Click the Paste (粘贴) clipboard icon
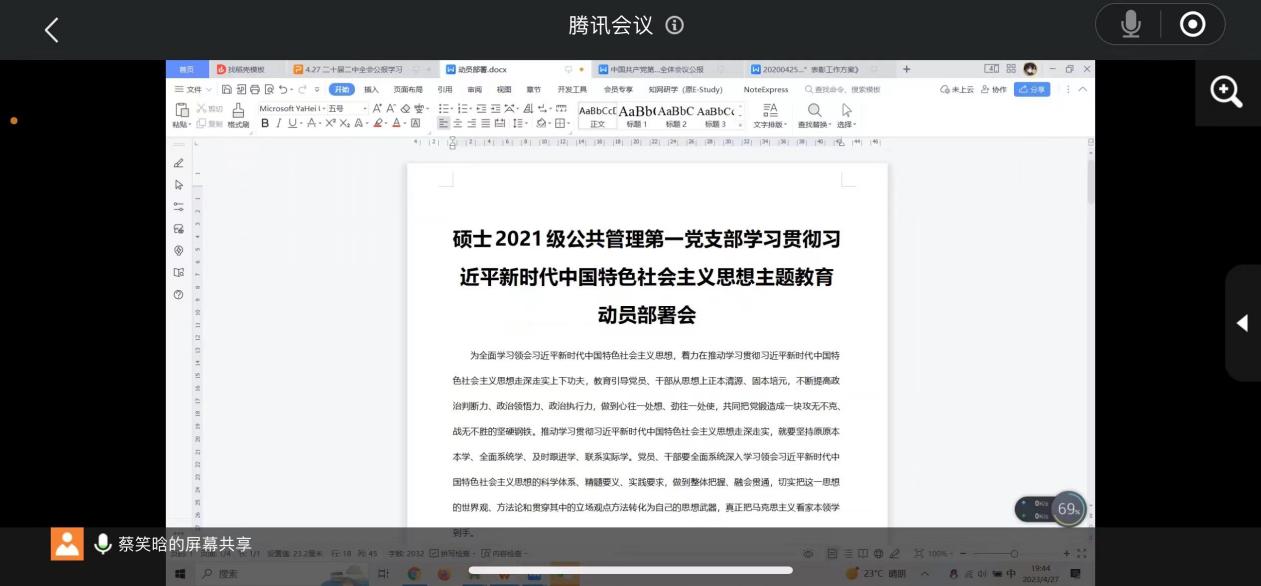Screen dimensions: 1261x586 (x=181, y=111)
